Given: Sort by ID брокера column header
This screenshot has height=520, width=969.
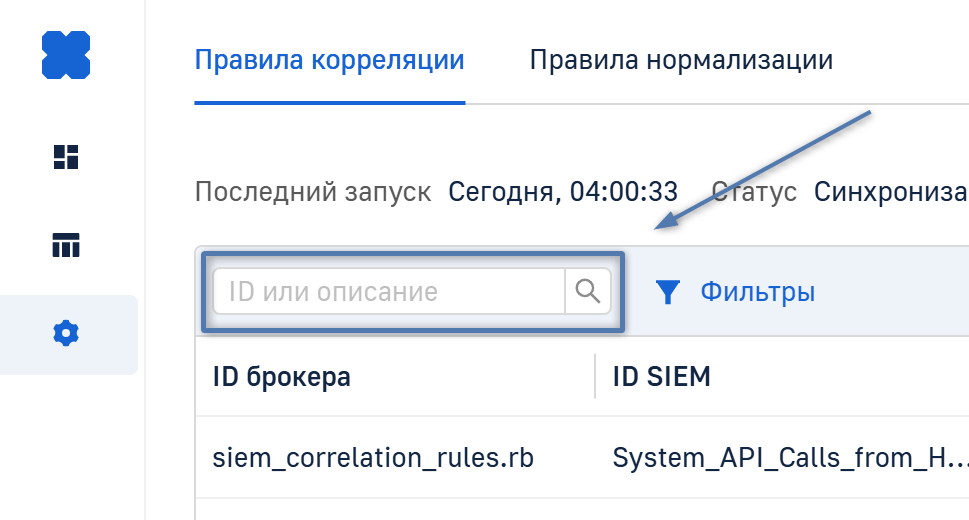Looking at the screenshot, I should click(x=282, y=377).
